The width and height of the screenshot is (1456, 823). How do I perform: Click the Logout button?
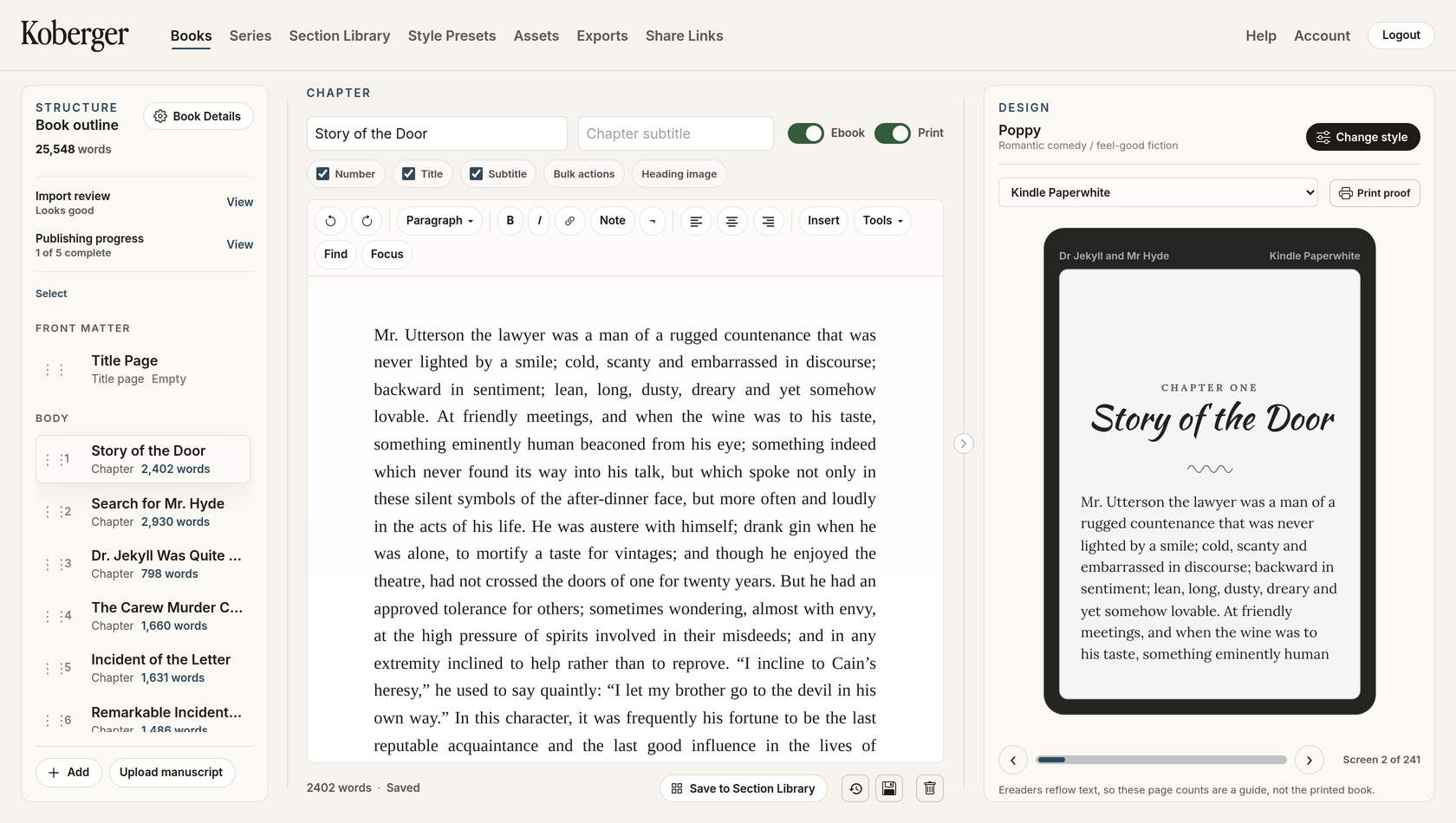click(1401, 36)
